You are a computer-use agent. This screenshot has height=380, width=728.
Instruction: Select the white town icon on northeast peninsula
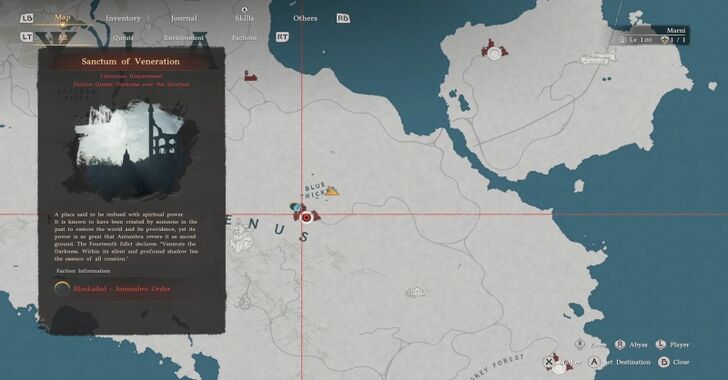598,57
